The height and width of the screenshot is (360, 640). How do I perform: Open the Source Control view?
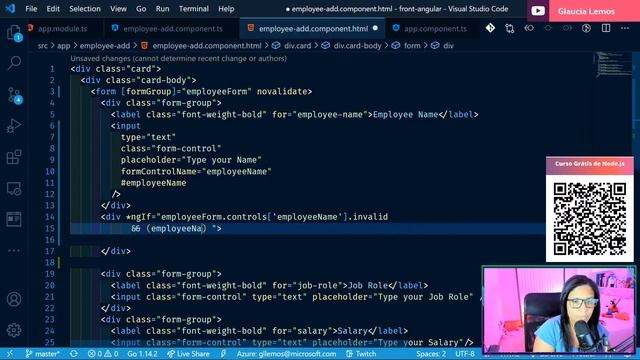tap(14, 96)
